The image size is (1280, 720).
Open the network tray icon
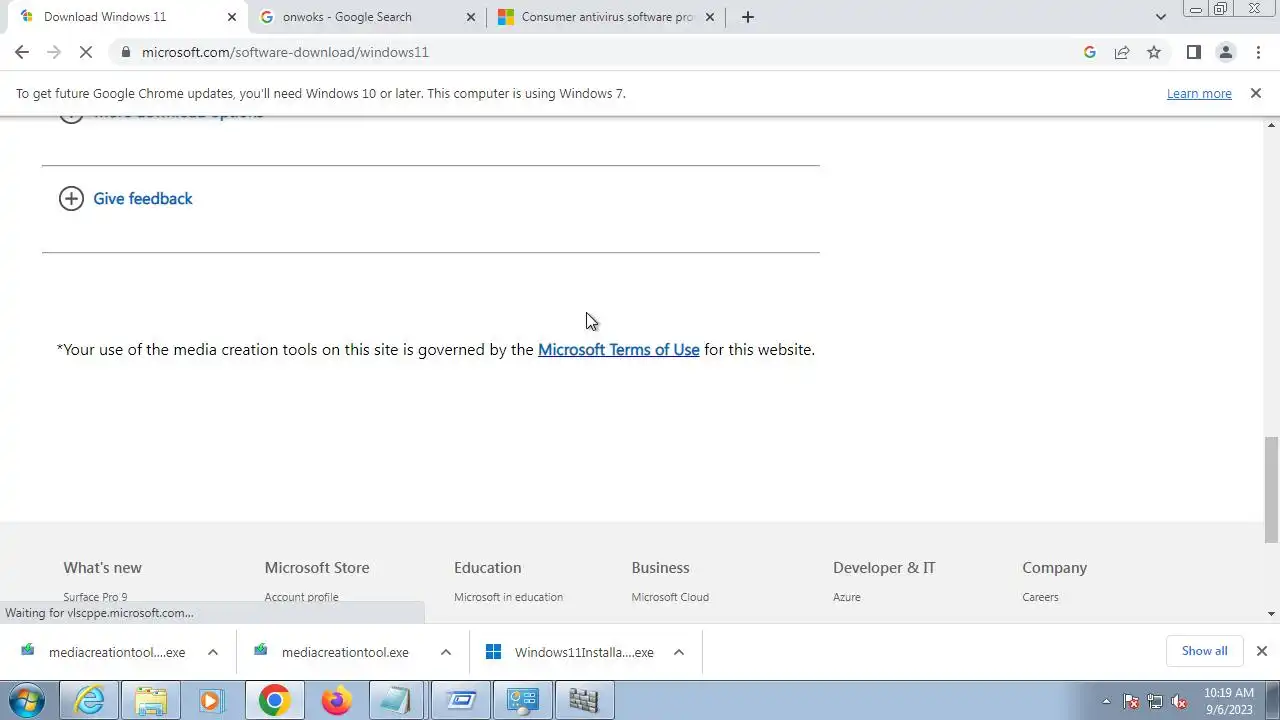1155,701
